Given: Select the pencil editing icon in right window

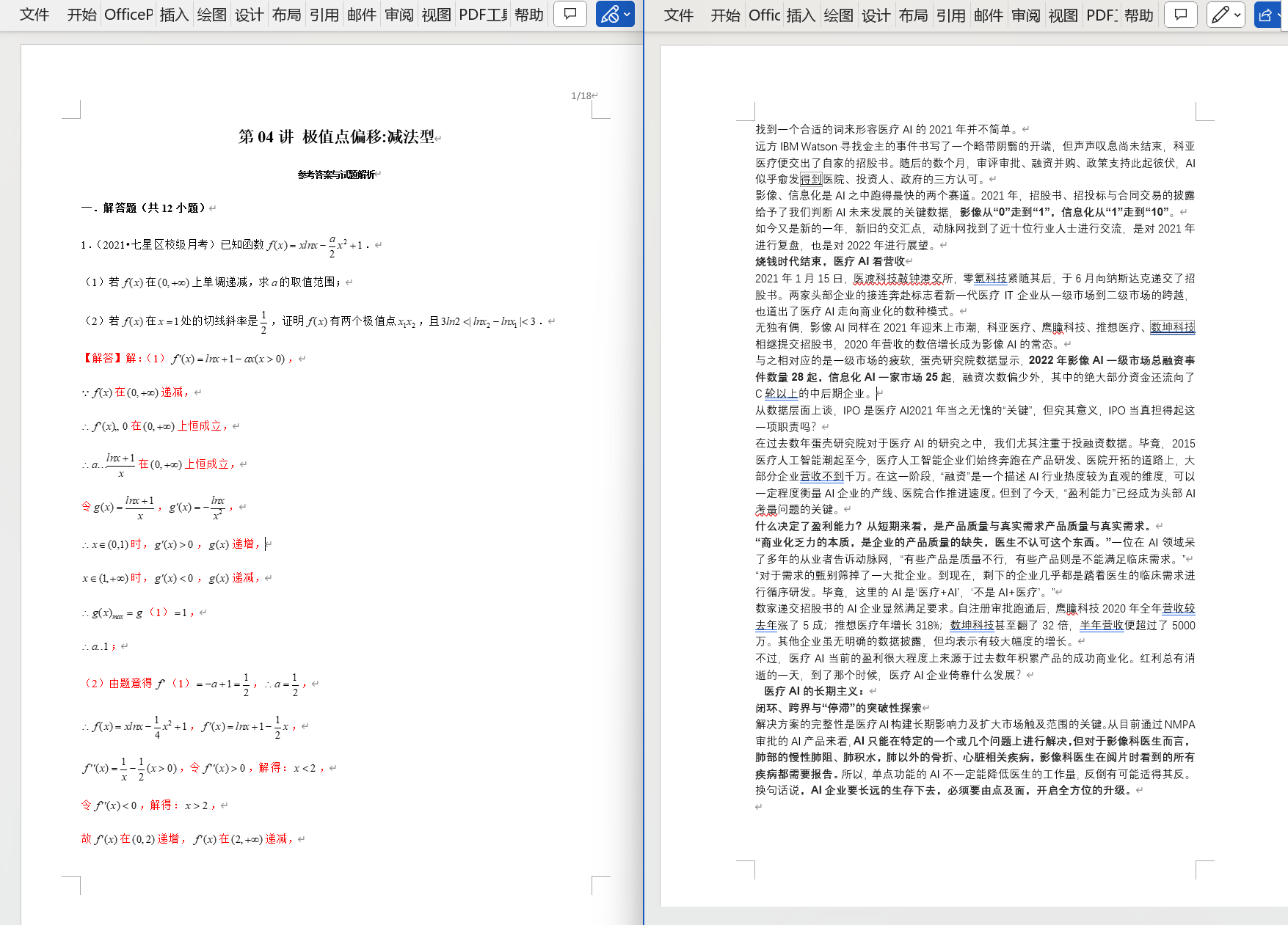Looking at the screenshot, I should 1220,14.
